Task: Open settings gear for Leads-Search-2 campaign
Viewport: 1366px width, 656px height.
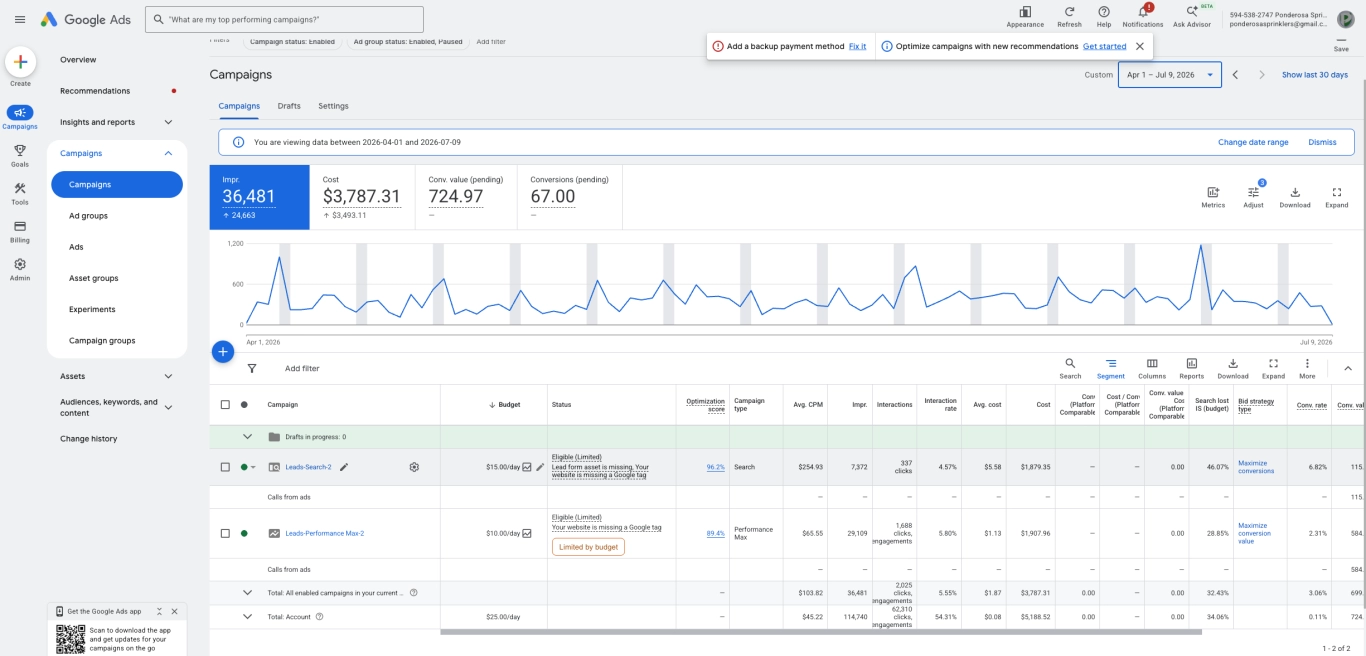Action: 414,467
